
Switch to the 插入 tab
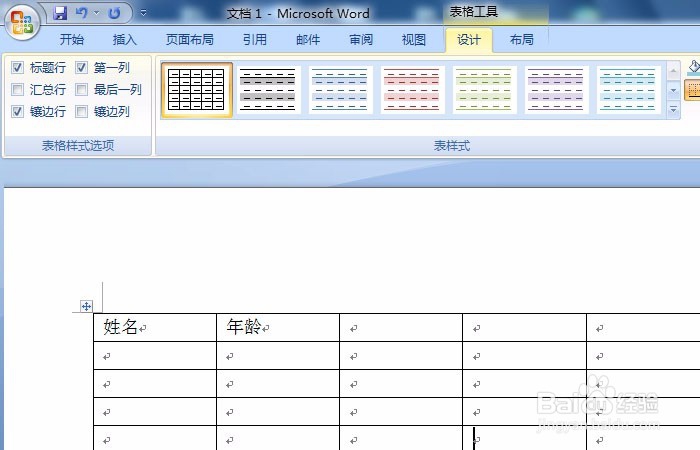[x=125, y=40]
